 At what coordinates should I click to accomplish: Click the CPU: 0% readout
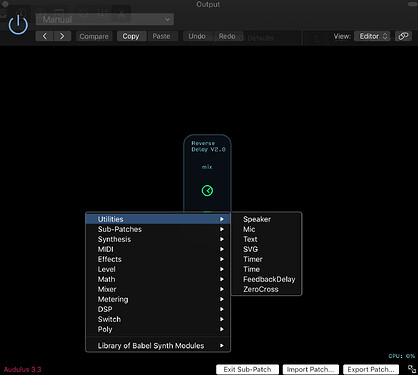(402, 356)
